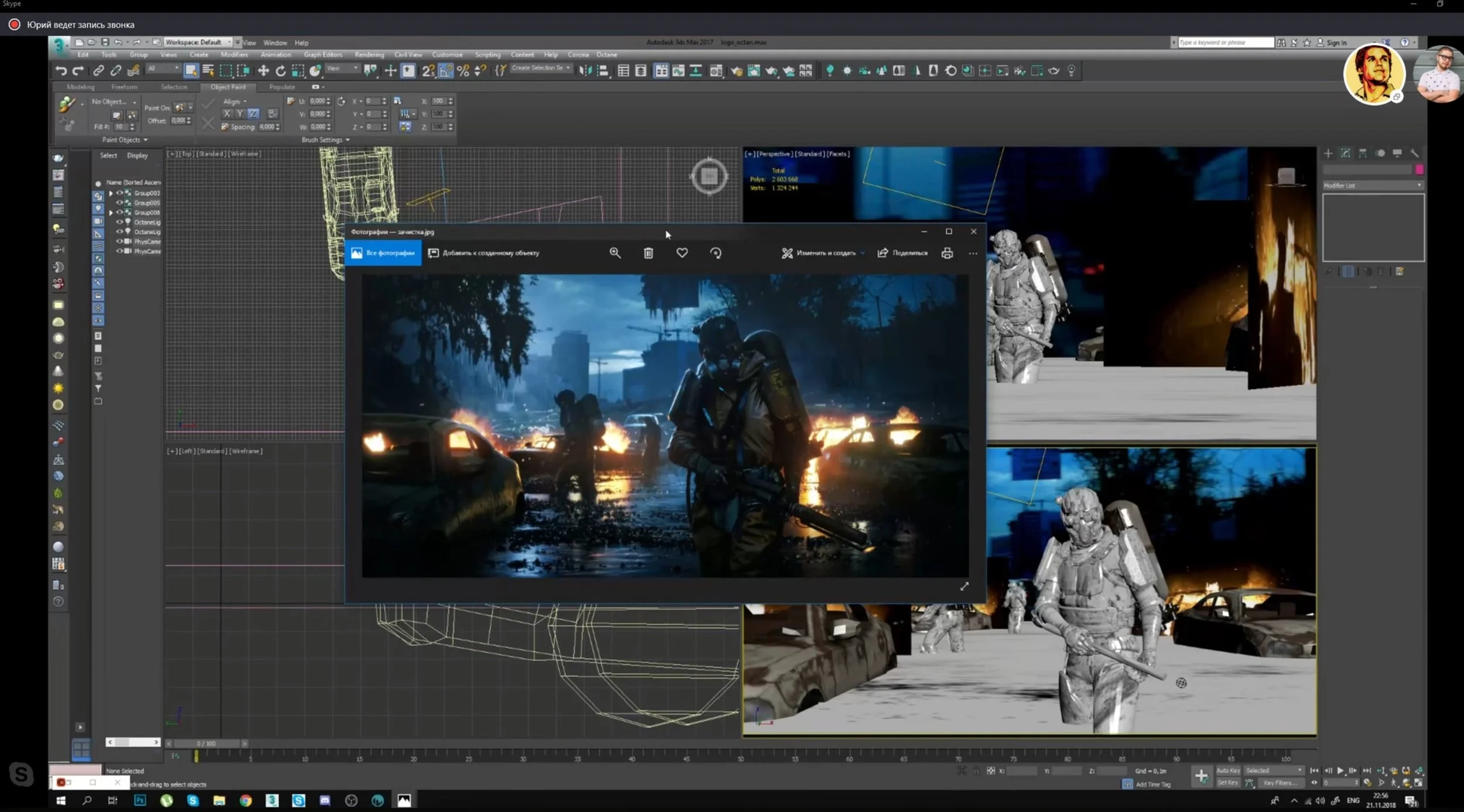Go to the start frame
This screenshot has width=1464, height=812.
pos(1315,770)
